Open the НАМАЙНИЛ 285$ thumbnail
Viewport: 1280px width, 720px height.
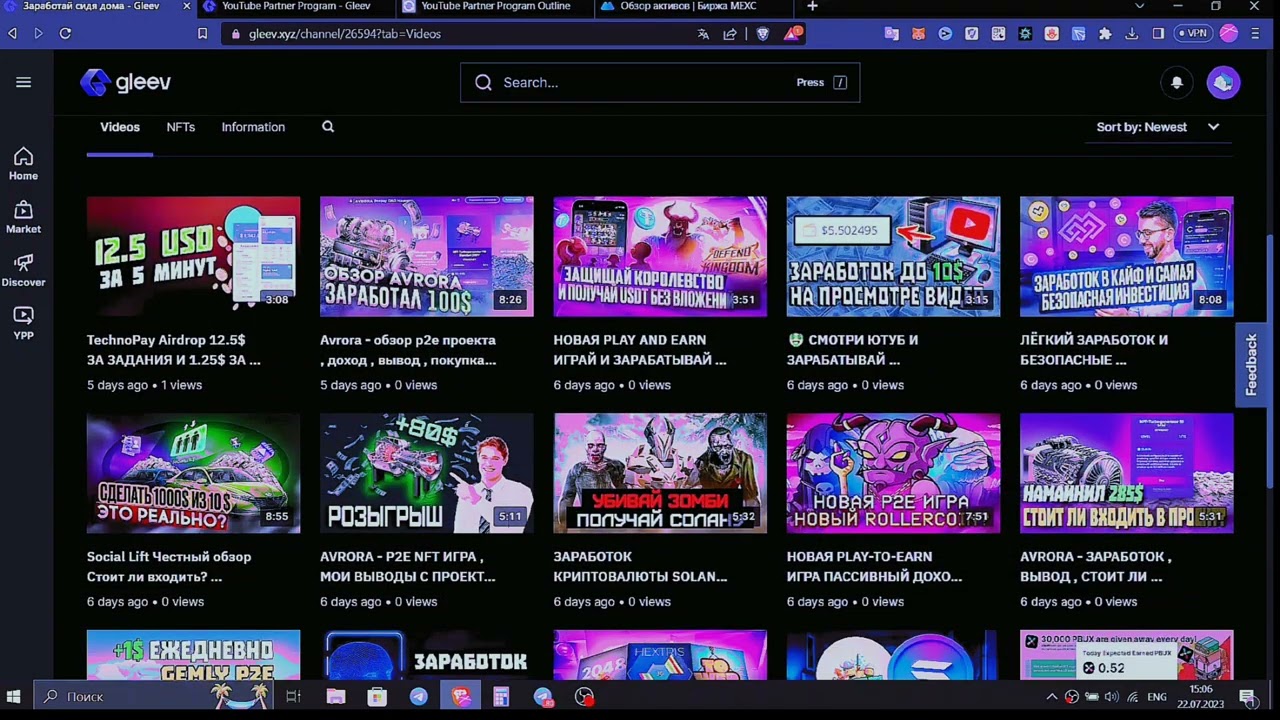(x=1127, y=473)
